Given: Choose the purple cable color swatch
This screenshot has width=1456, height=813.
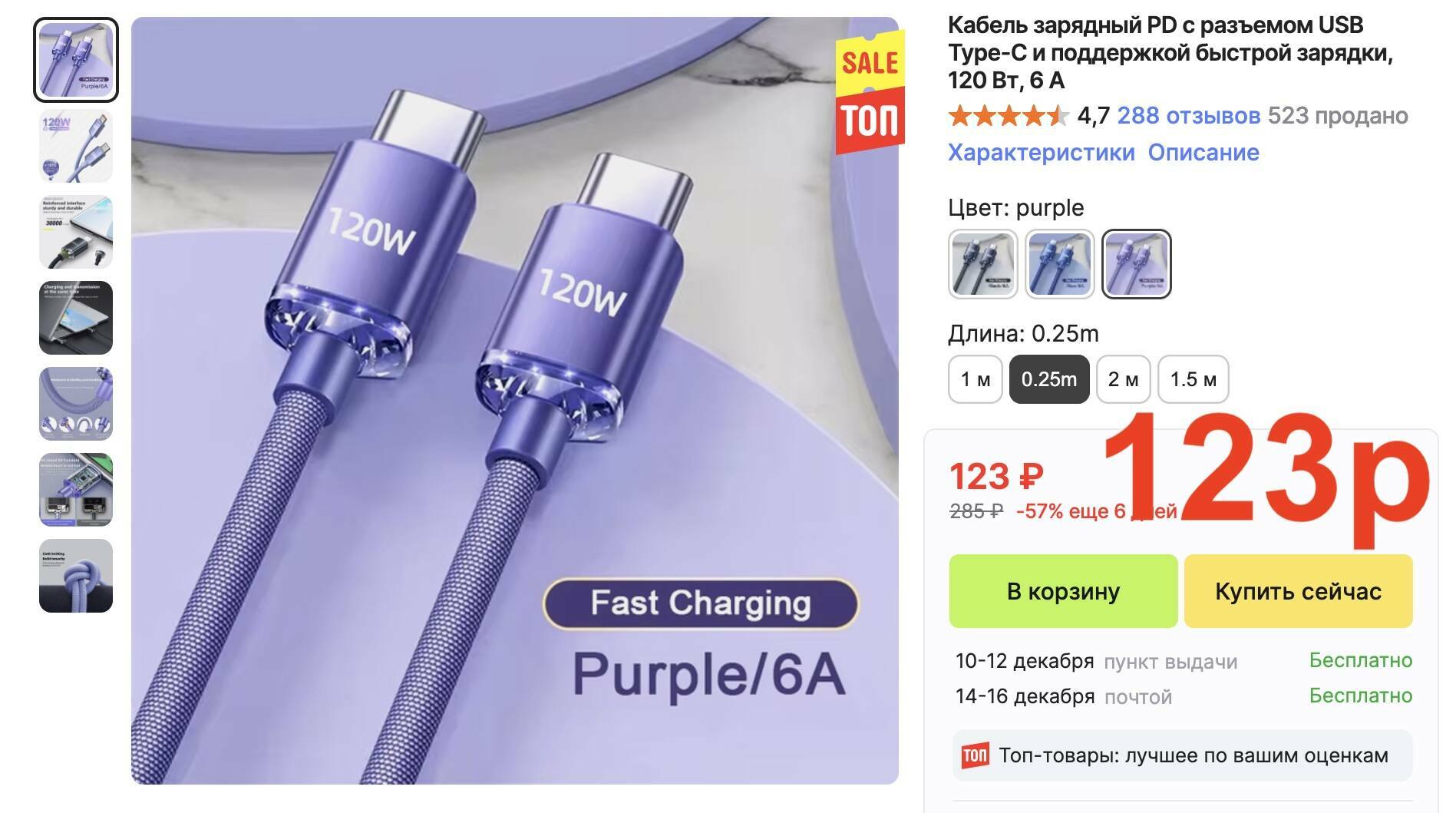Looking at the screenshot, I should coord(1137,264).
